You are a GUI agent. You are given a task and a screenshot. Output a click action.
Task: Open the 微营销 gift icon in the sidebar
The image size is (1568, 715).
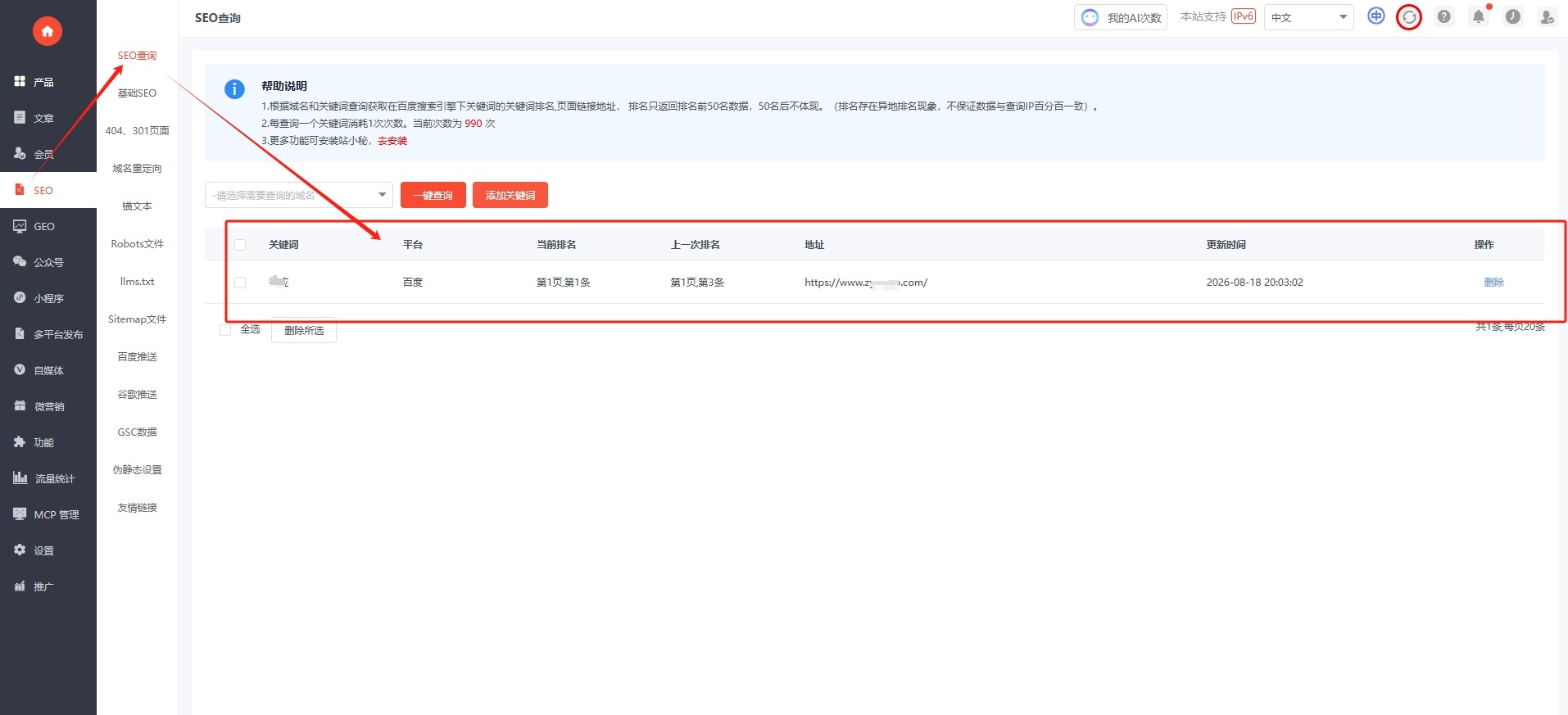pyautogui.click(x=20, y=406)
